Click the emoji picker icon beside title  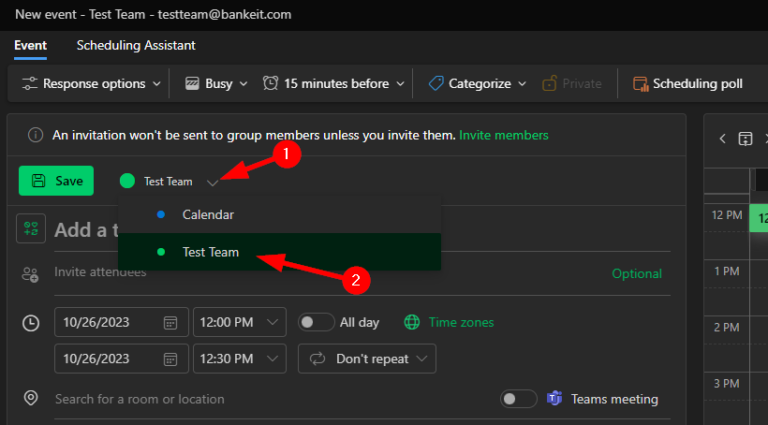[31, 229]
